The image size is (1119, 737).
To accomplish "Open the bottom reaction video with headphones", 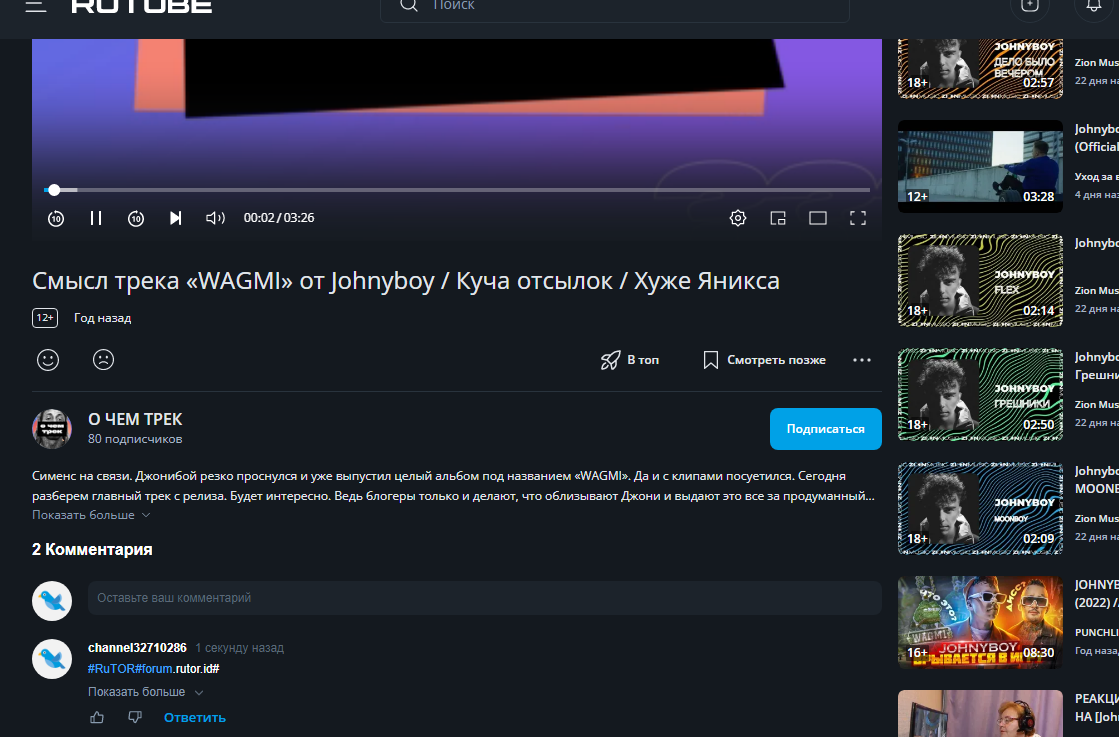I will [x=980, y=713].
